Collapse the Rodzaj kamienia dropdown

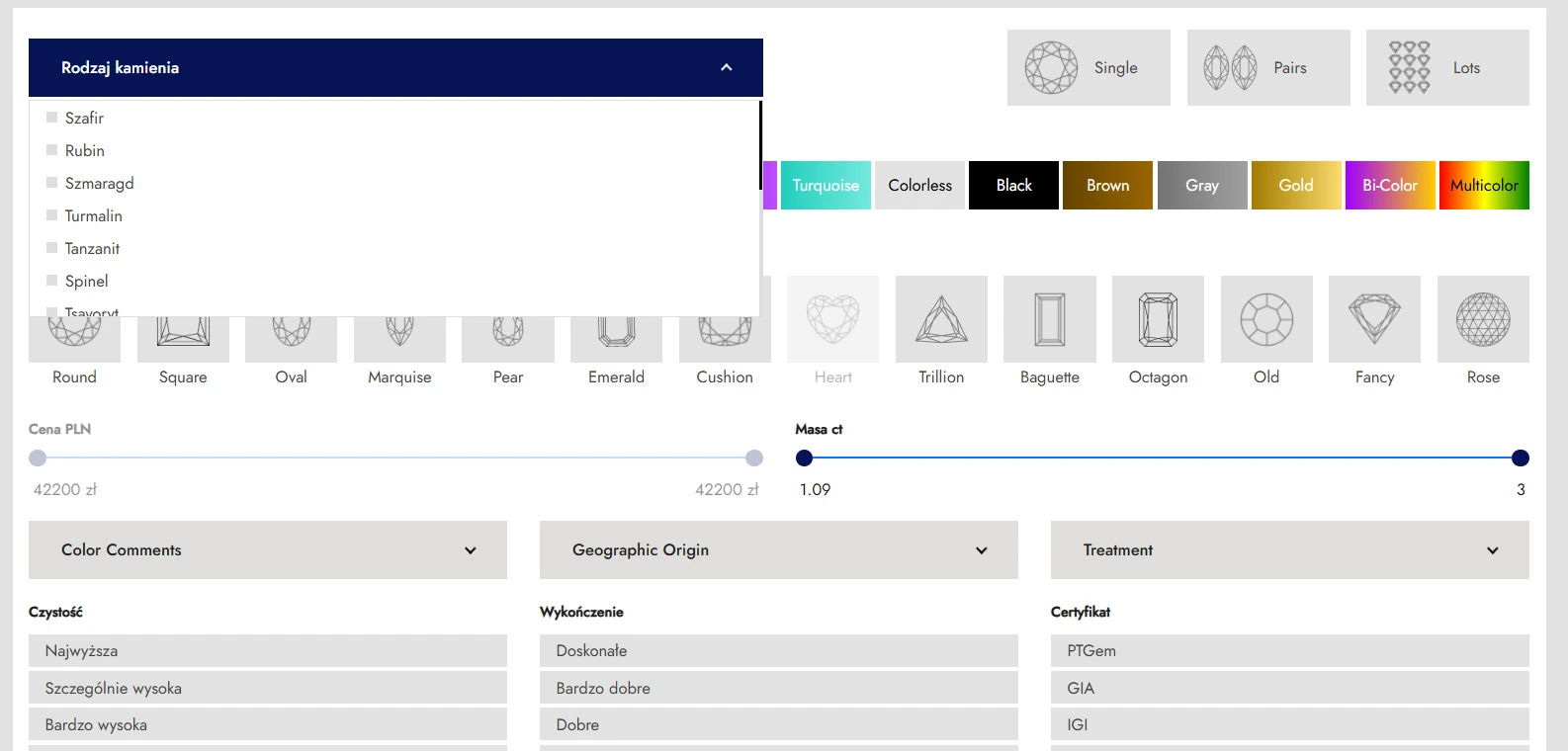click(395, 67)
